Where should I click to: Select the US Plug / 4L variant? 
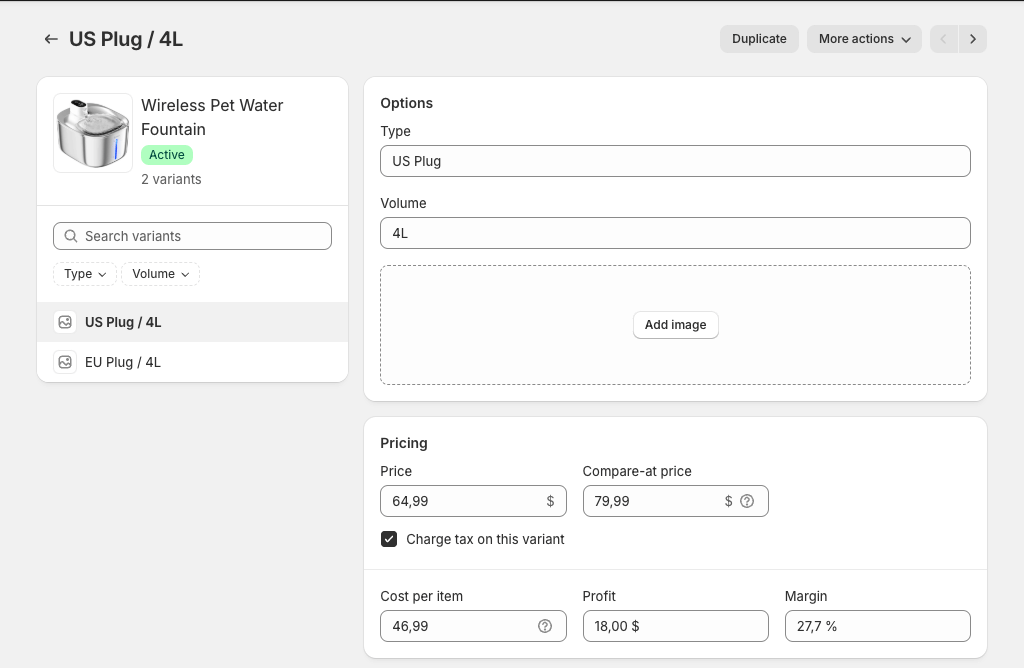123,322
